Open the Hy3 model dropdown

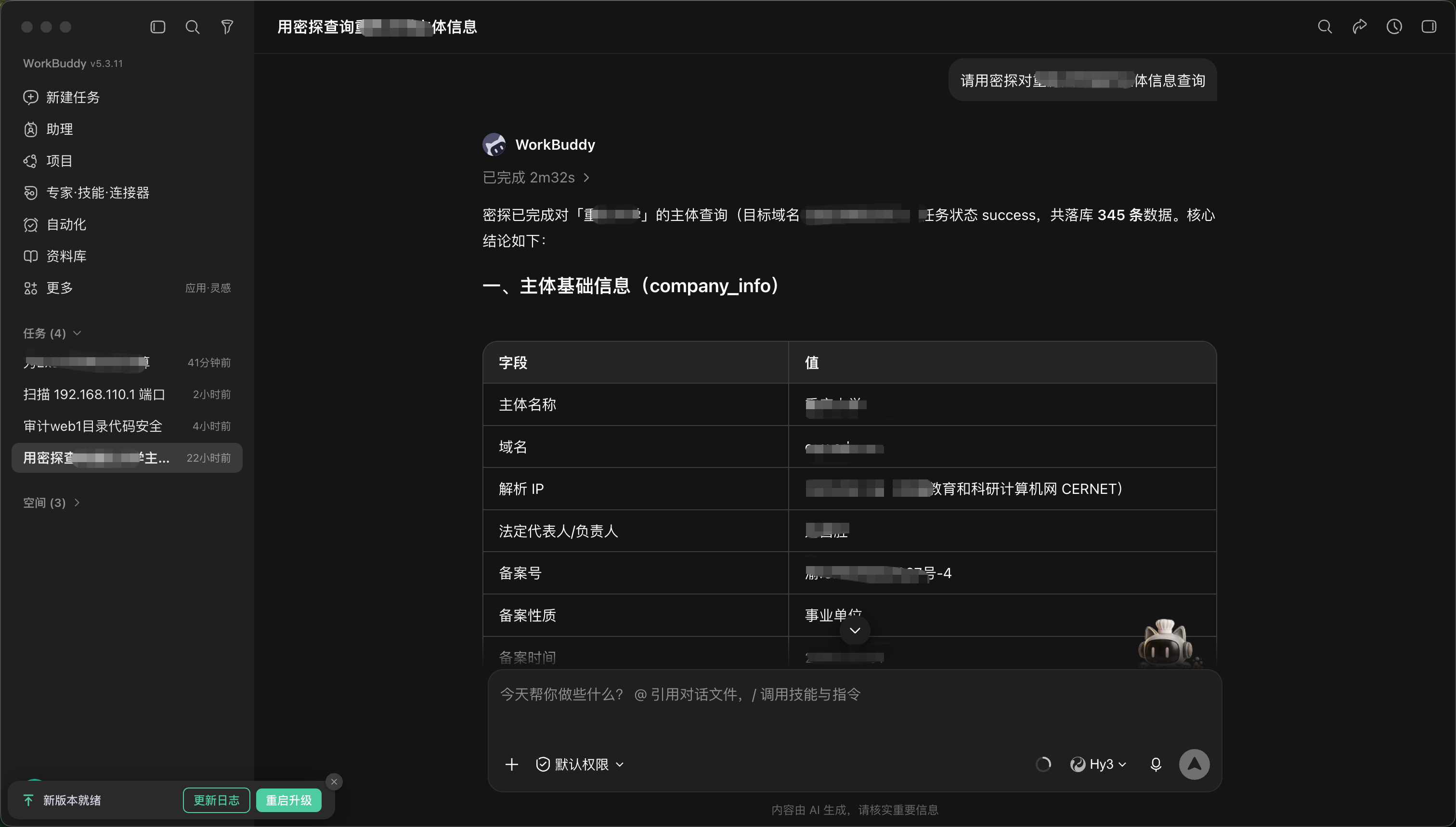[1098, 764]
